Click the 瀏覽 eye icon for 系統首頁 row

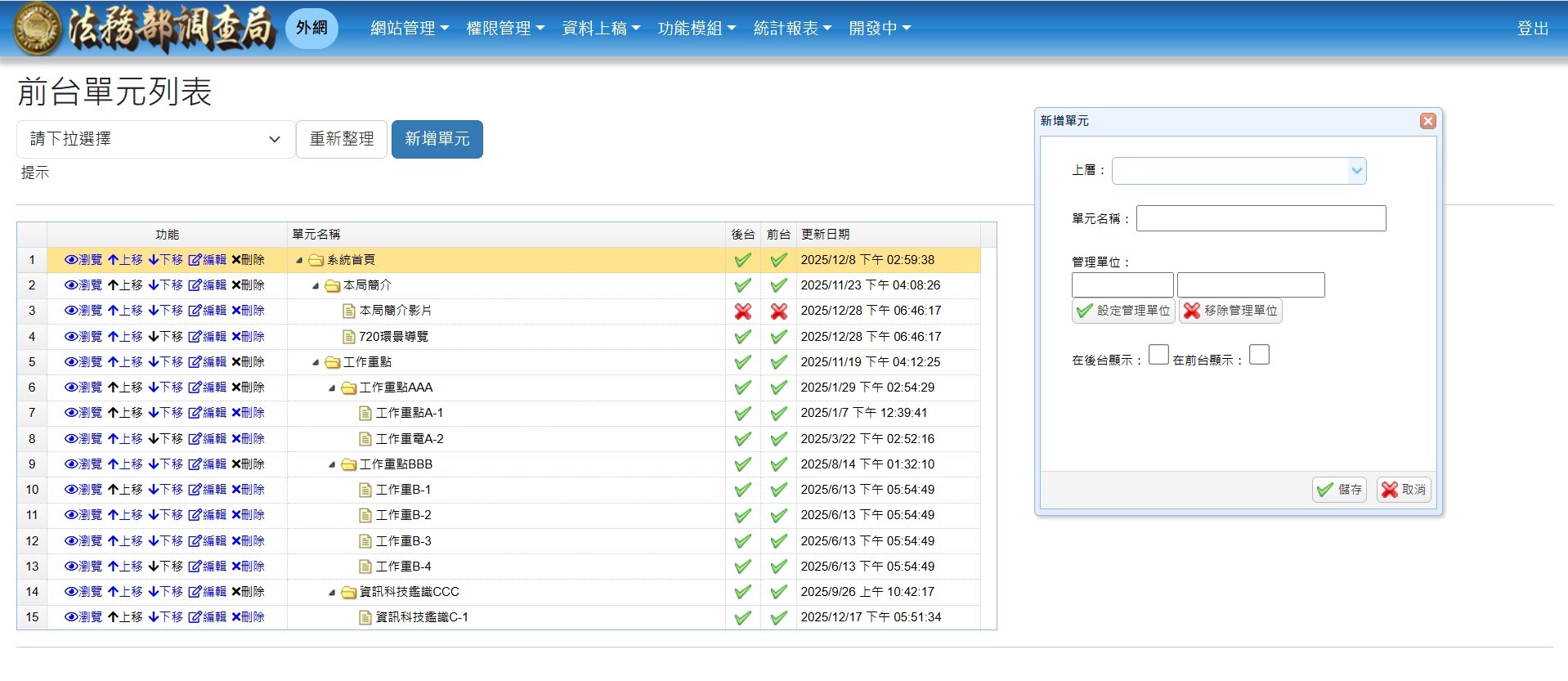[x=72, y=260]
